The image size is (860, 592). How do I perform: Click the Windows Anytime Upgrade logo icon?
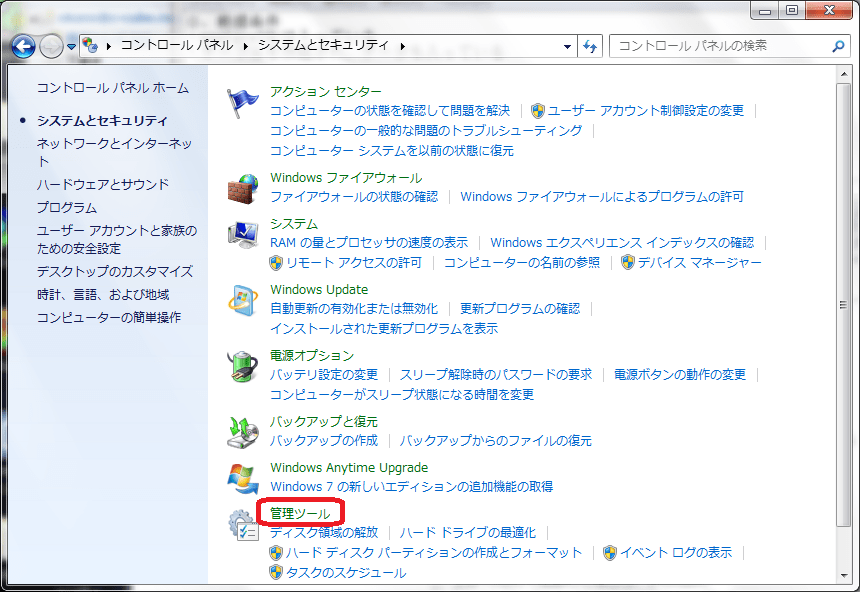[x=242, y=478]
